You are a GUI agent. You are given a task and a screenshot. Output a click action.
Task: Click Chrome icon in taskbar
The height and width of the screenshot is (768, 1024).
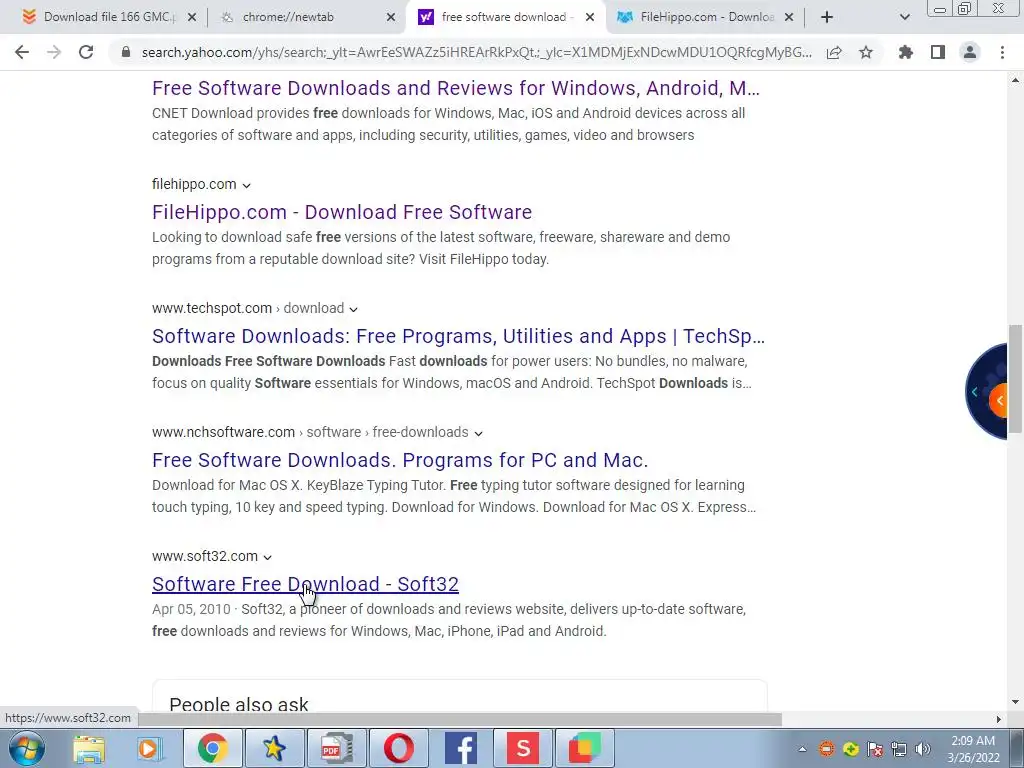(x=213, y=748)
